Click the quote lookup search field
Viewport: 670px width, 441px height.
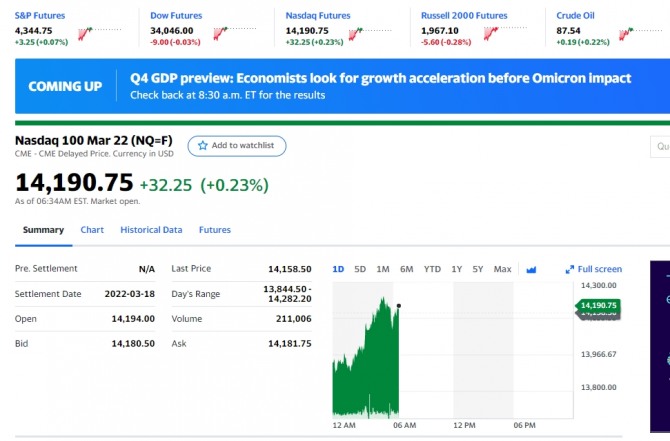660,147
